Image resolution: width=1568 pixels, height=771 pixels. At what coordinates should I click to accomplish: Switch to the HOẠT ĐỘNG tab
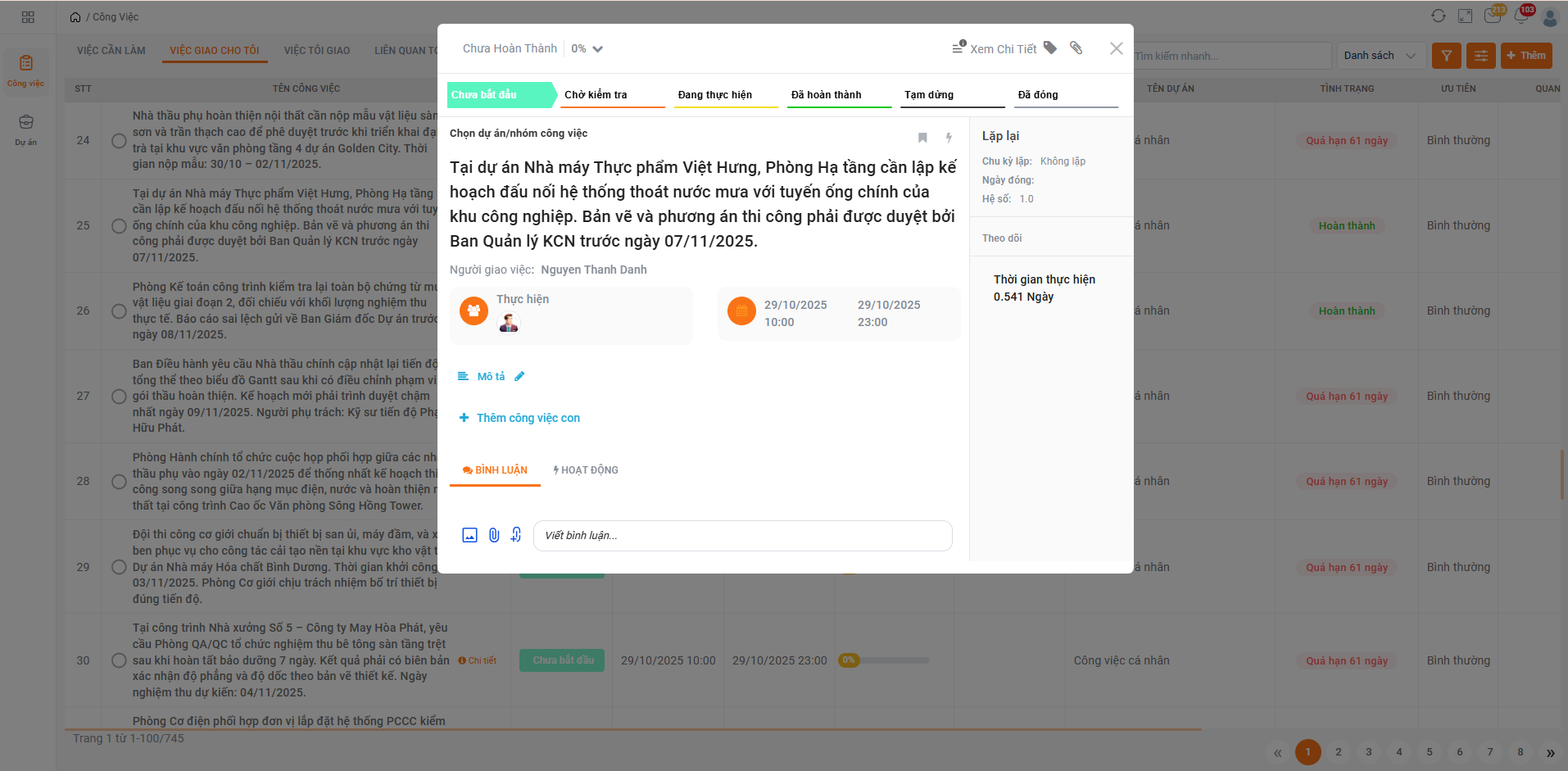(586, 470)
